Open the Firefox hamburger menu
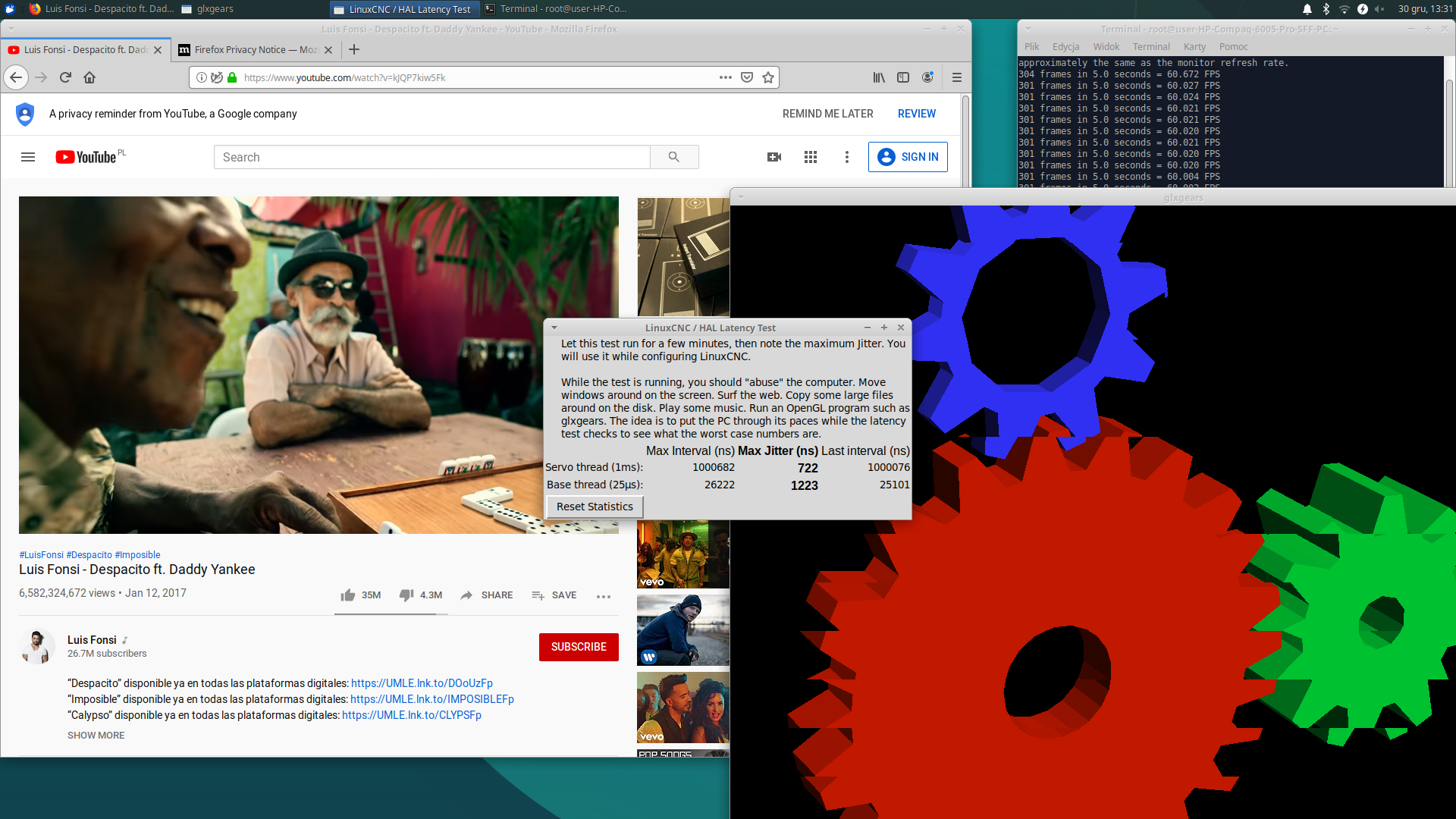The height and width of the screenshot is (819, 1456). [x=957, y=77]
